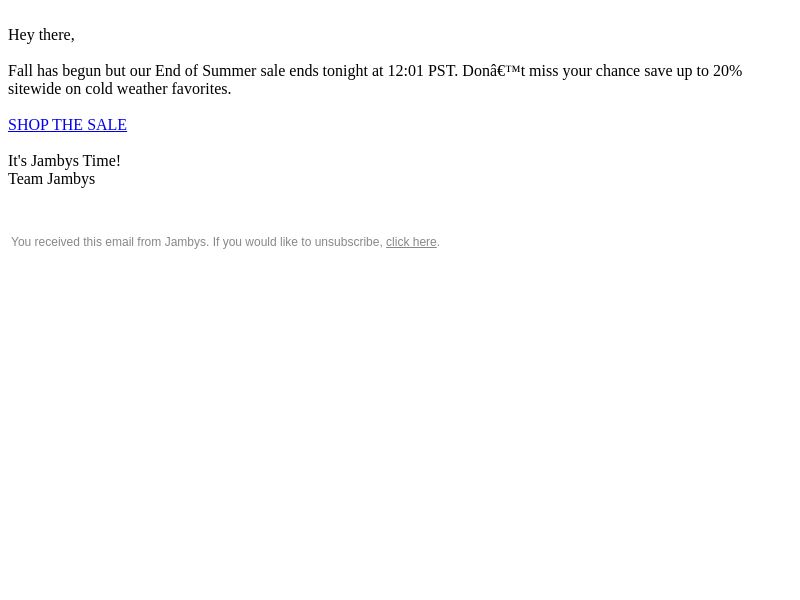Click the 'Hey there,' greeting text
The width and height of the screenshot is (800, 600).
tap(41, 35)
